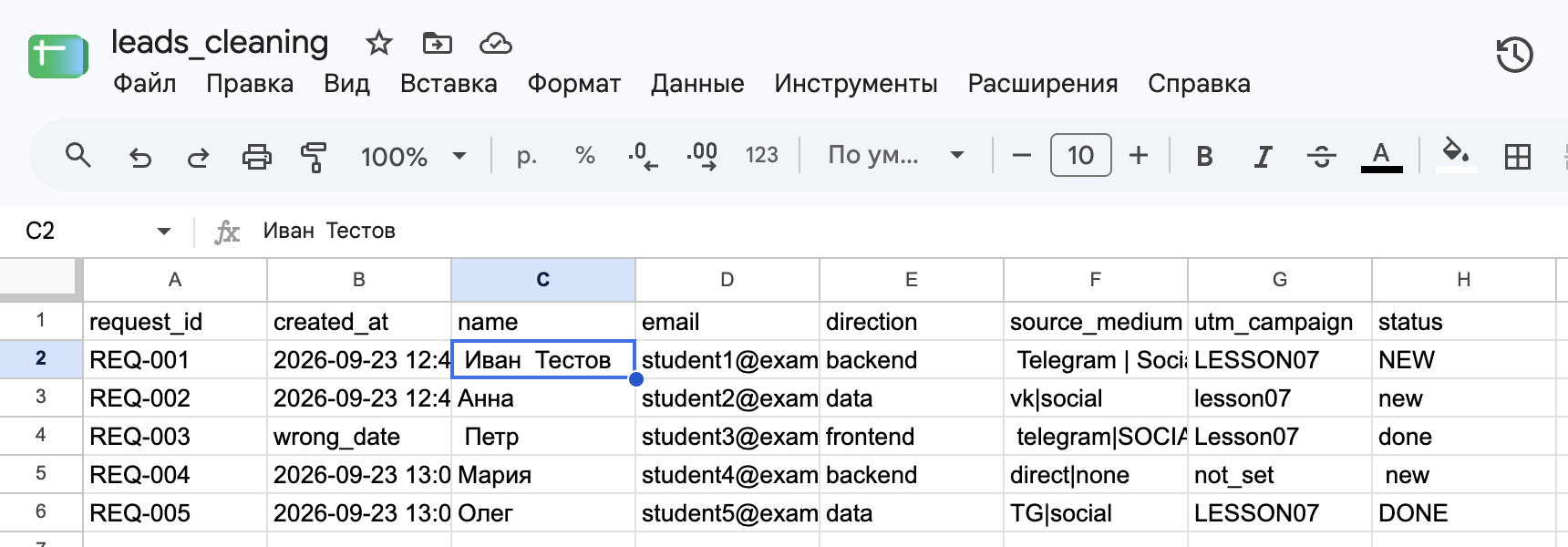Open the font family dropdown
Screen dimensions: 1568x547
(896, 156)
